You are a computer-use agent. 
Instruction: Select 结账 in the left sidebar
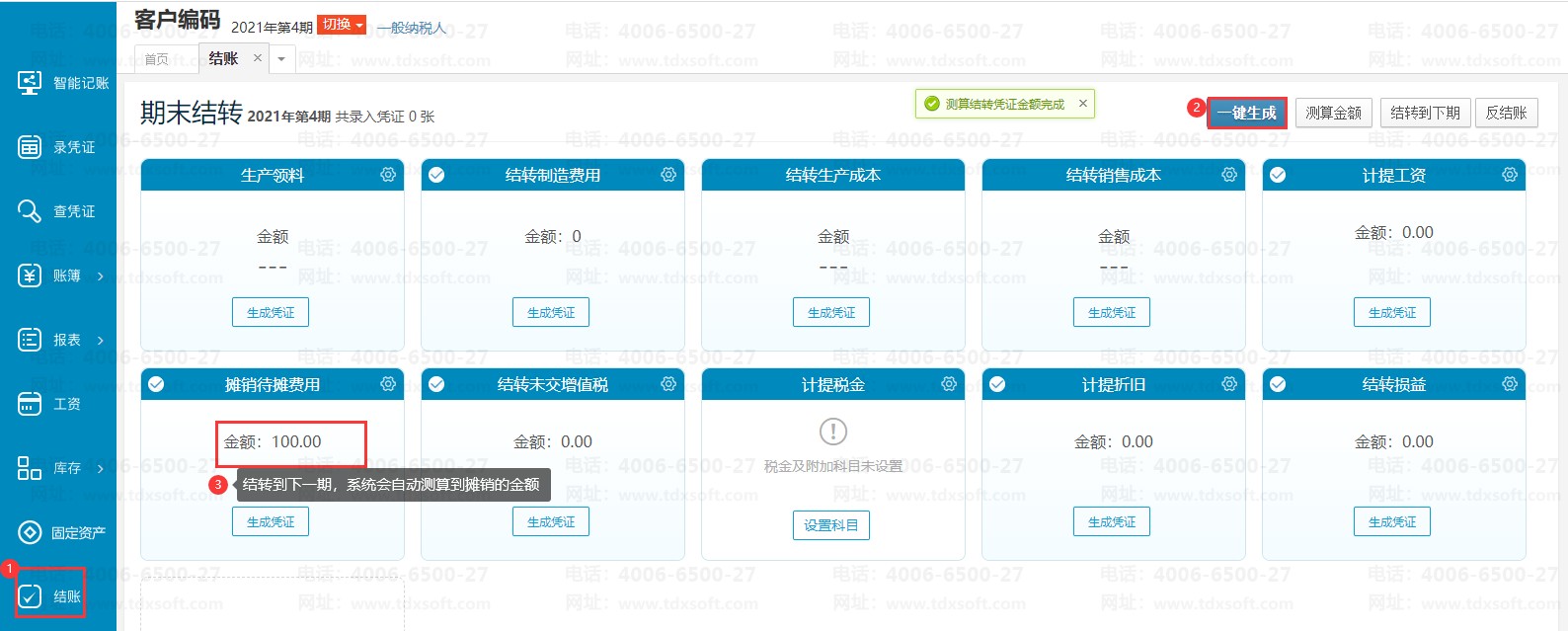coord(51,595)
